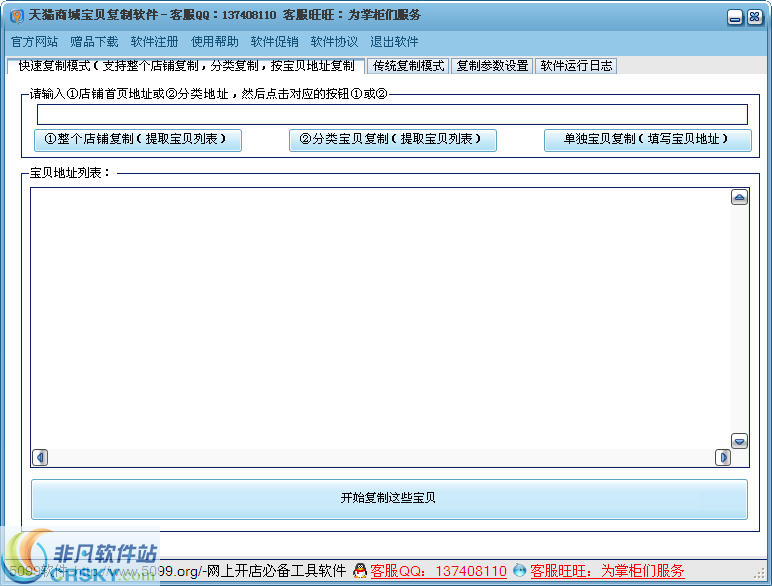Click the application icon in title bar
Image resolution: width=772 pixels, height=586 pixels.
(x=17, y=16)
